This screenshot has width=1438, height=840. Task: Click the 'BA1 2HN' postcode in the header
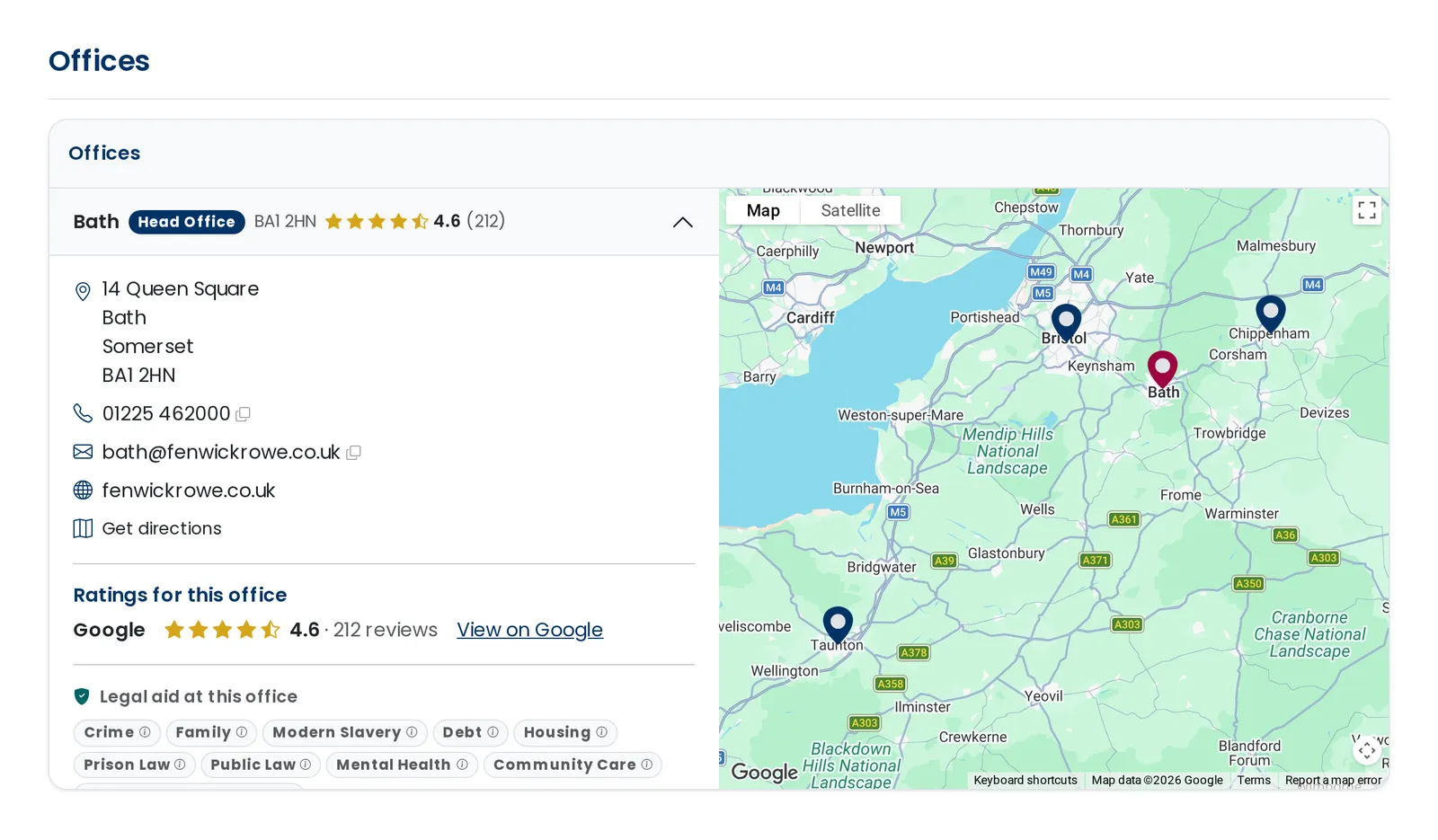285,221
